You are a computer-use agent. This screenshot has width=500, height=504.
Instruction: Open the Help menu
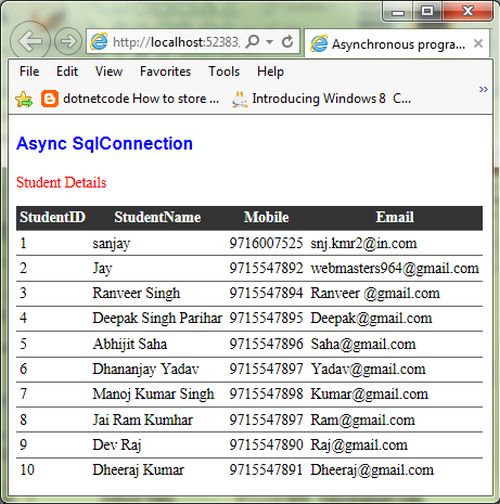click(270, 71)
